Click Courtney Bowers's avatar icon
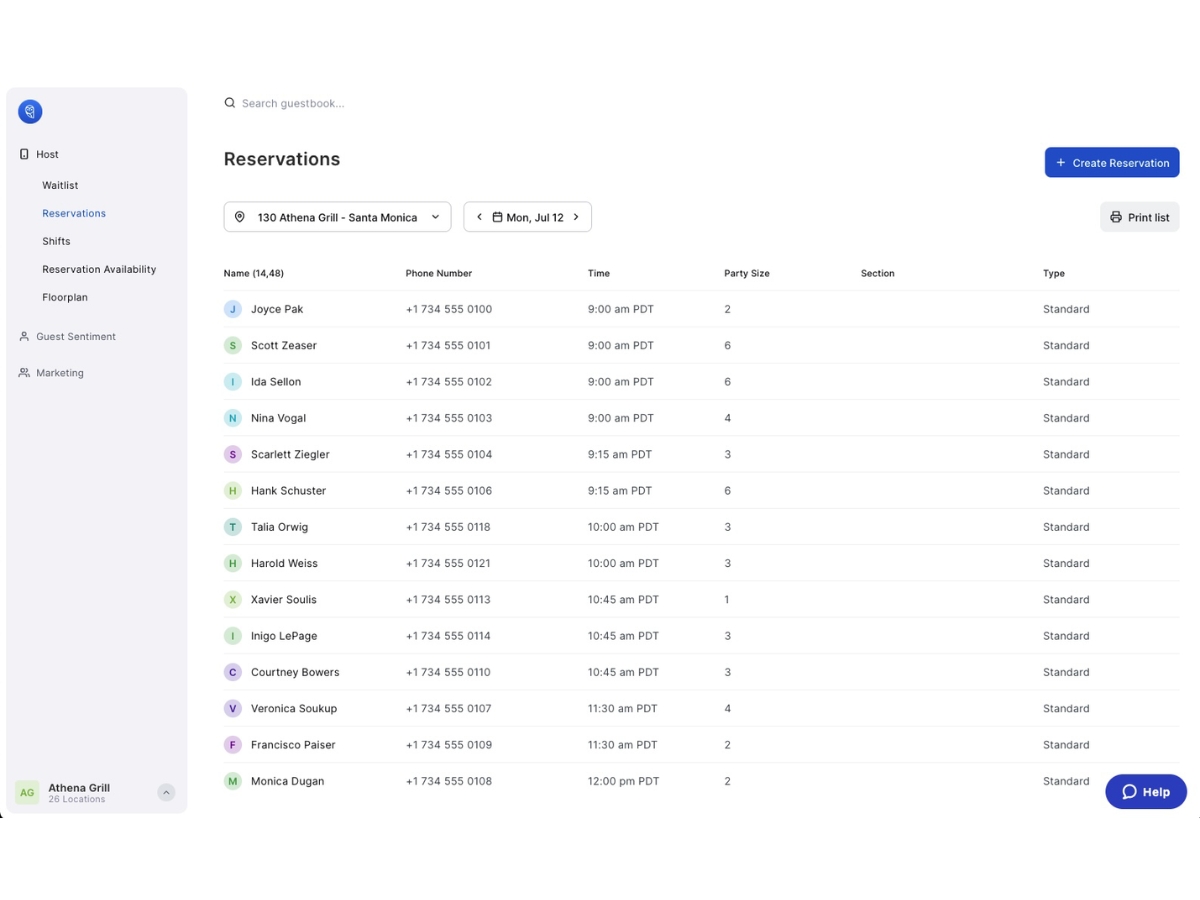This screenshot has width=1200, height=900. coord(233,672)
